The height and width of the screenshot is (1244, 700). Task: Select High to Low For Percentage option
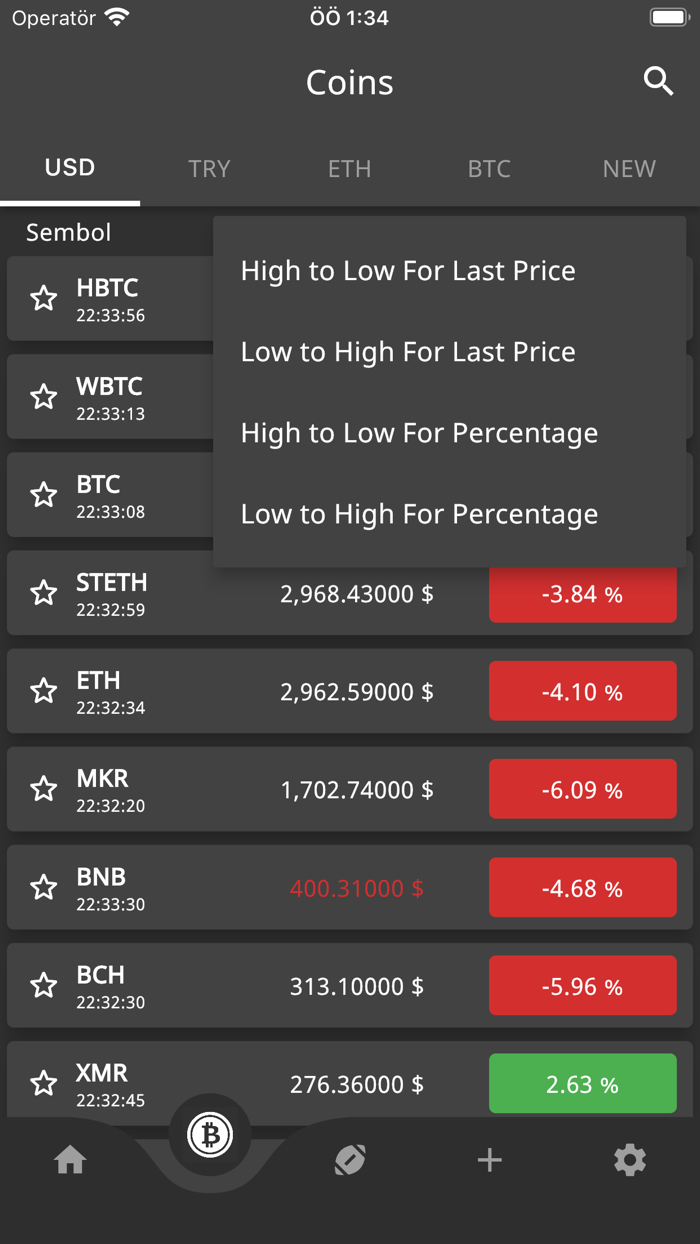coord(419,432)
